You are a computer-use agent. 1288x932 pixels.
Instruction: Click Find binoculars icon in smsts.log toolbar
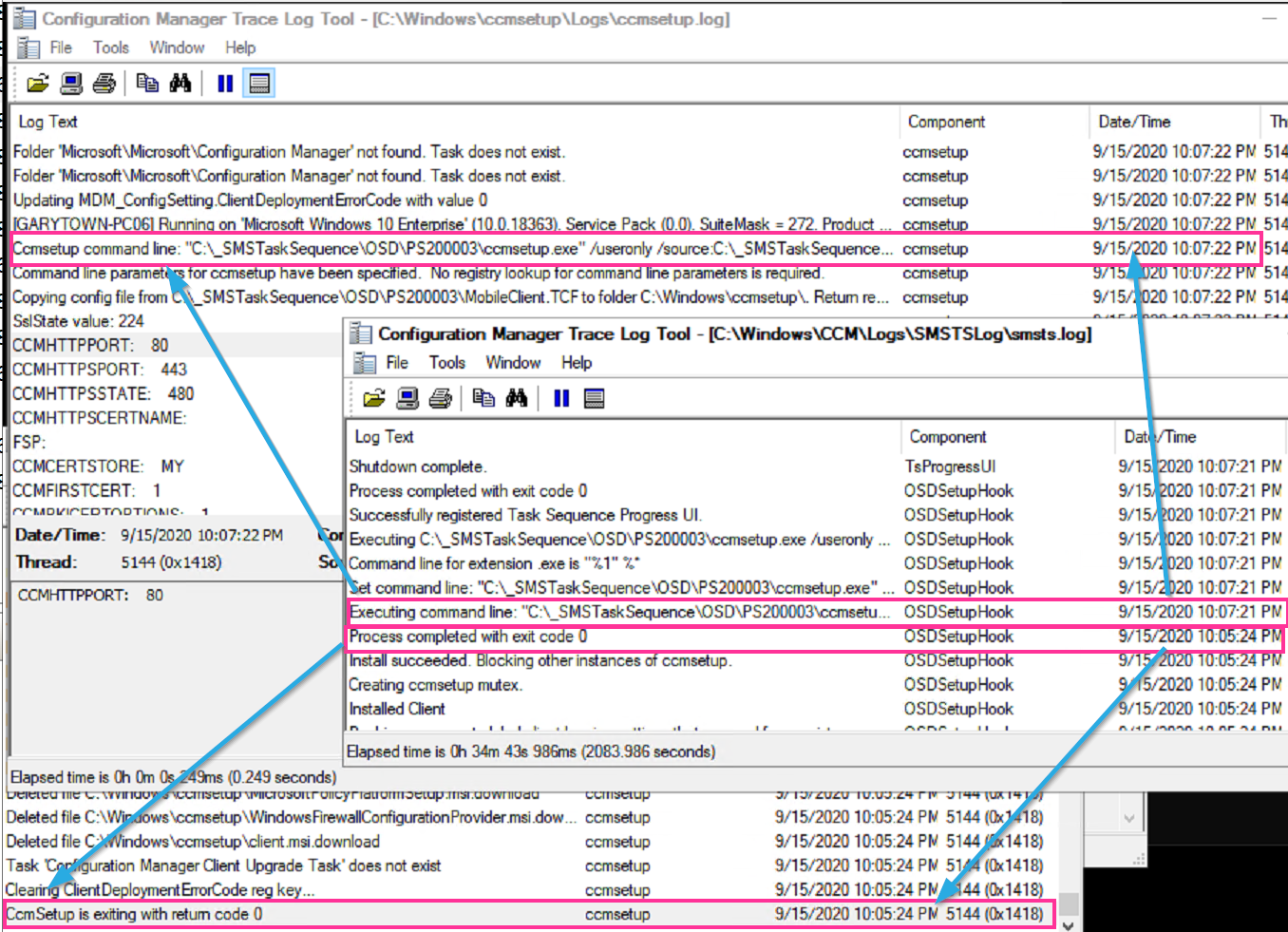tap(517, 398)
